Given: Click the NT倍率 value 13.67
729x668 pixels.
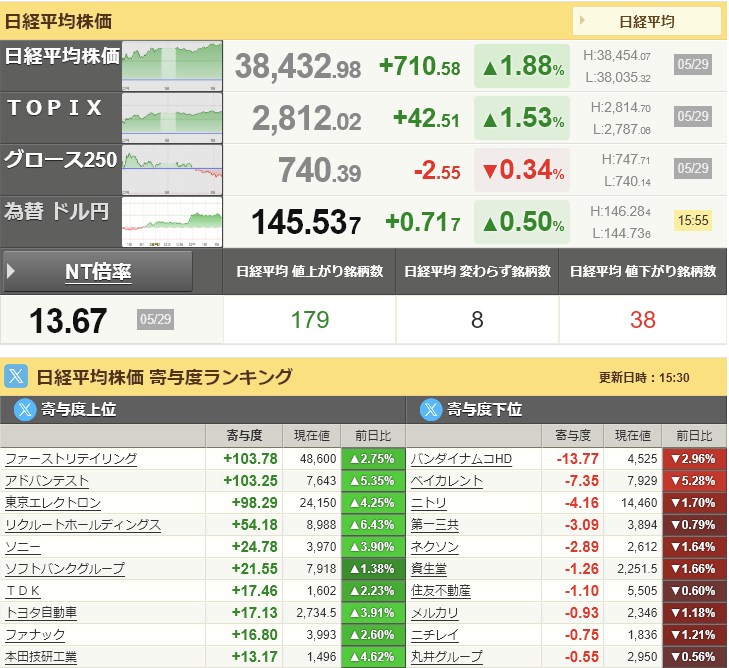Looking at the screenshot, I should coord(68,320).
